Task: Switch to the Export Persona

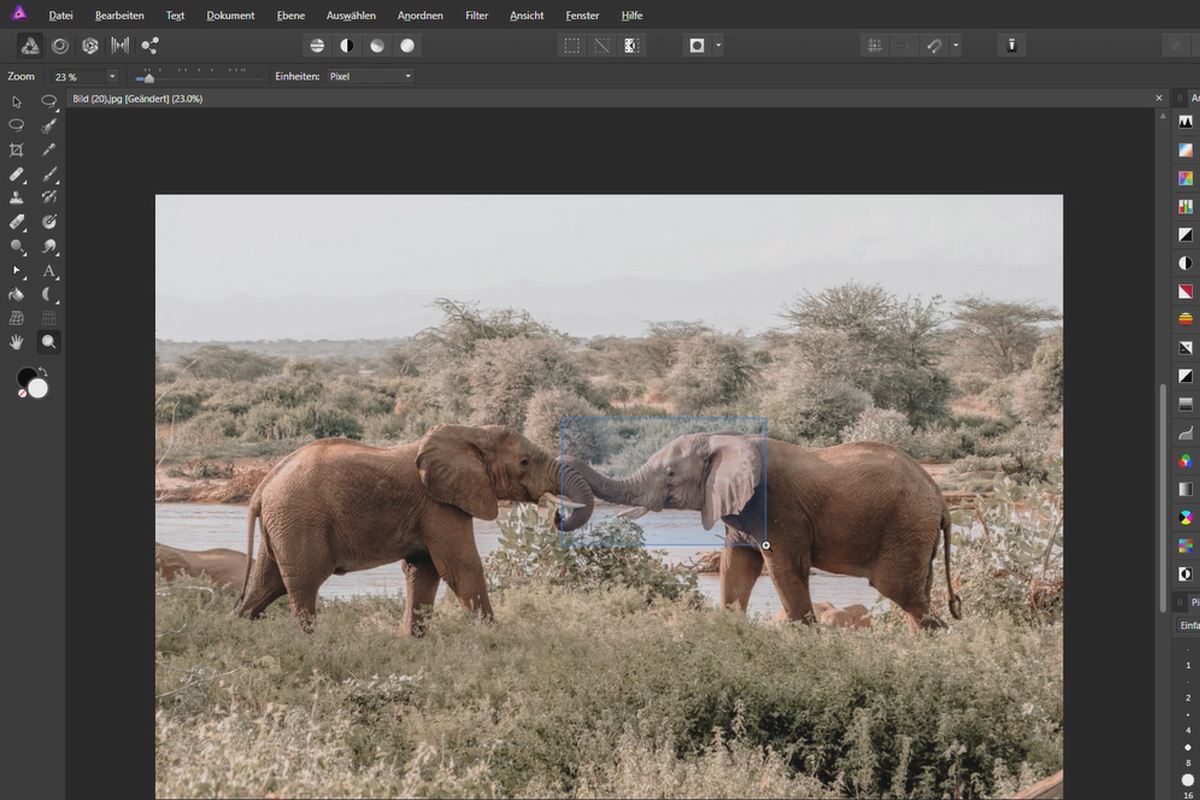Action: point(150,45)
